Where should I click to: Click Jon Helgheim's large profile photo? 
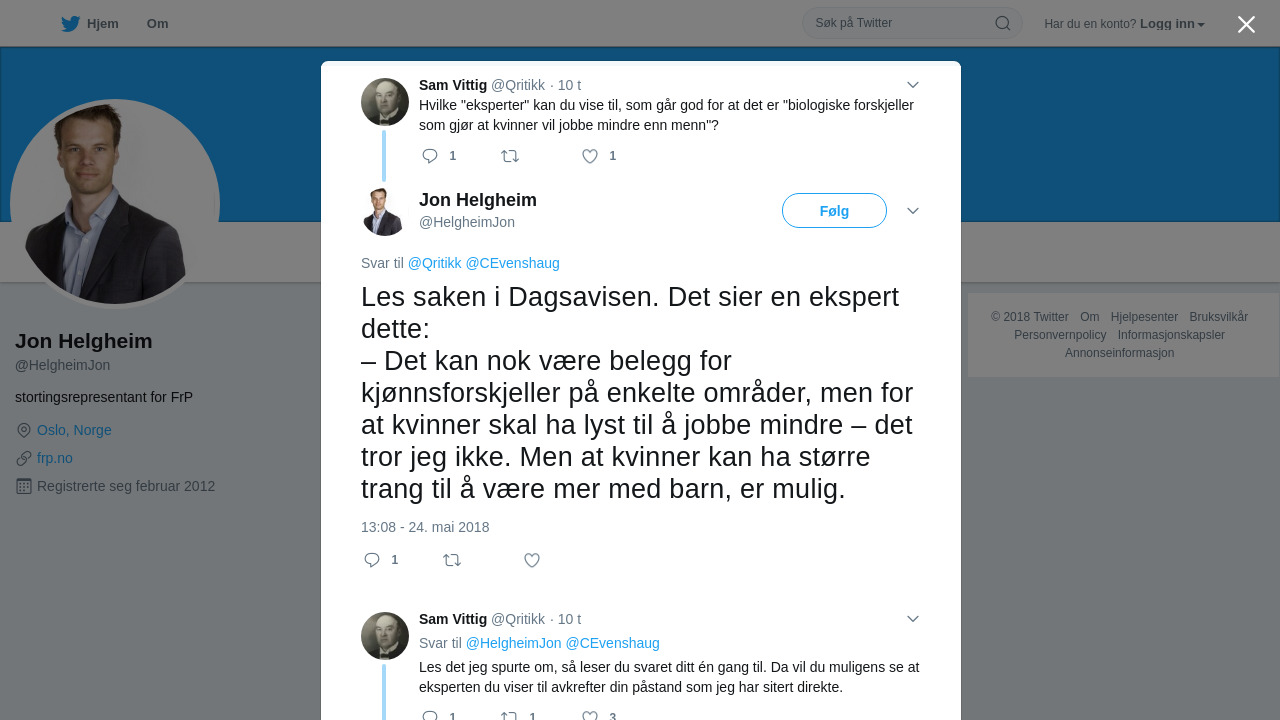(x=115, y=203)
